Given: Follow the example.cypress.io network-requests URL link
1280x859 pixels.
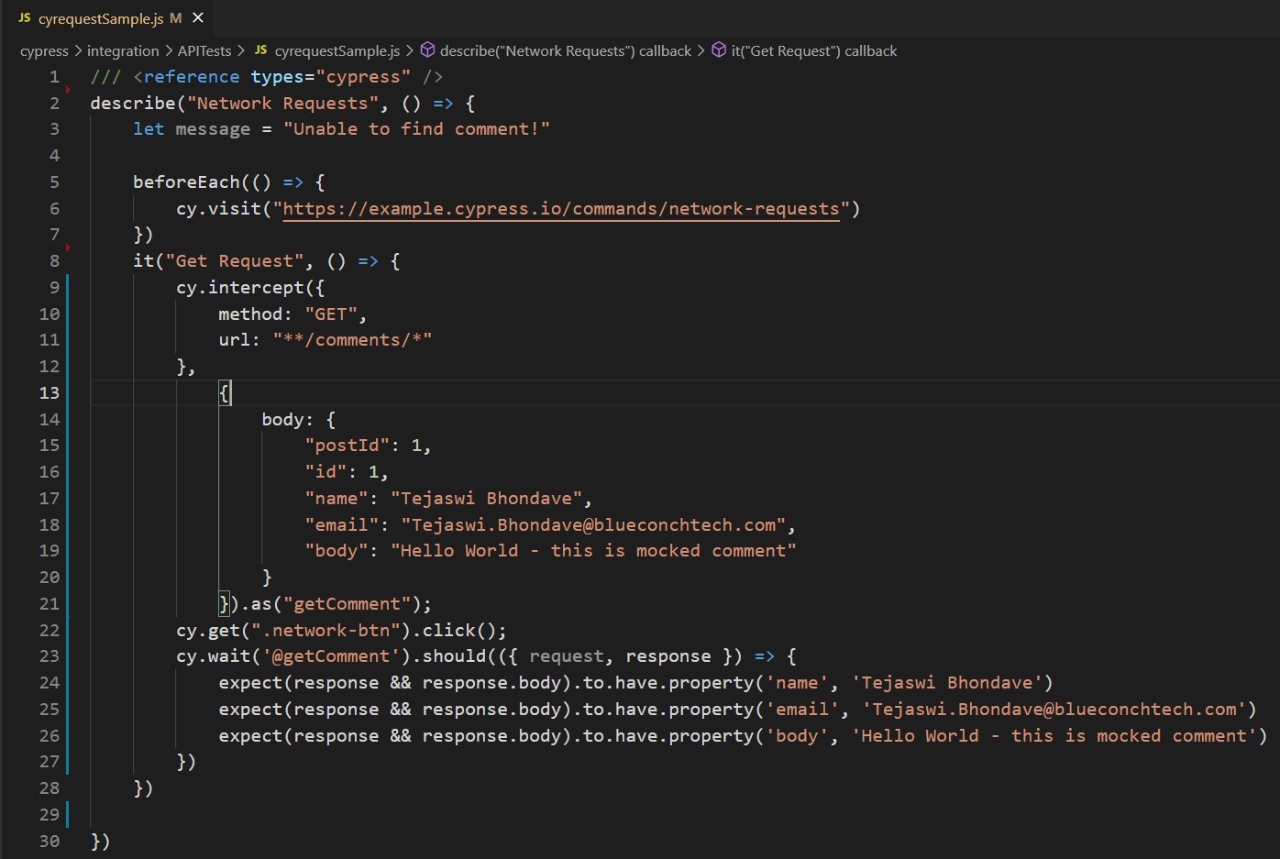Looking at the screenshot, I should point(561,209).
